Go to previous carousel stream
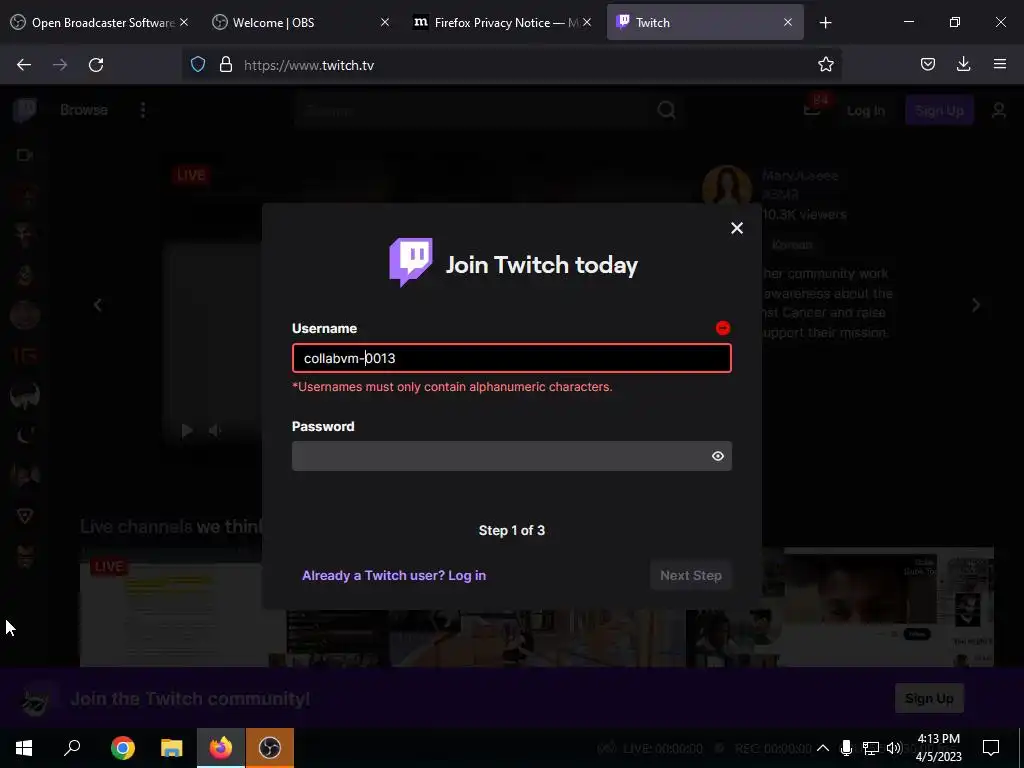 click(98, 305)
